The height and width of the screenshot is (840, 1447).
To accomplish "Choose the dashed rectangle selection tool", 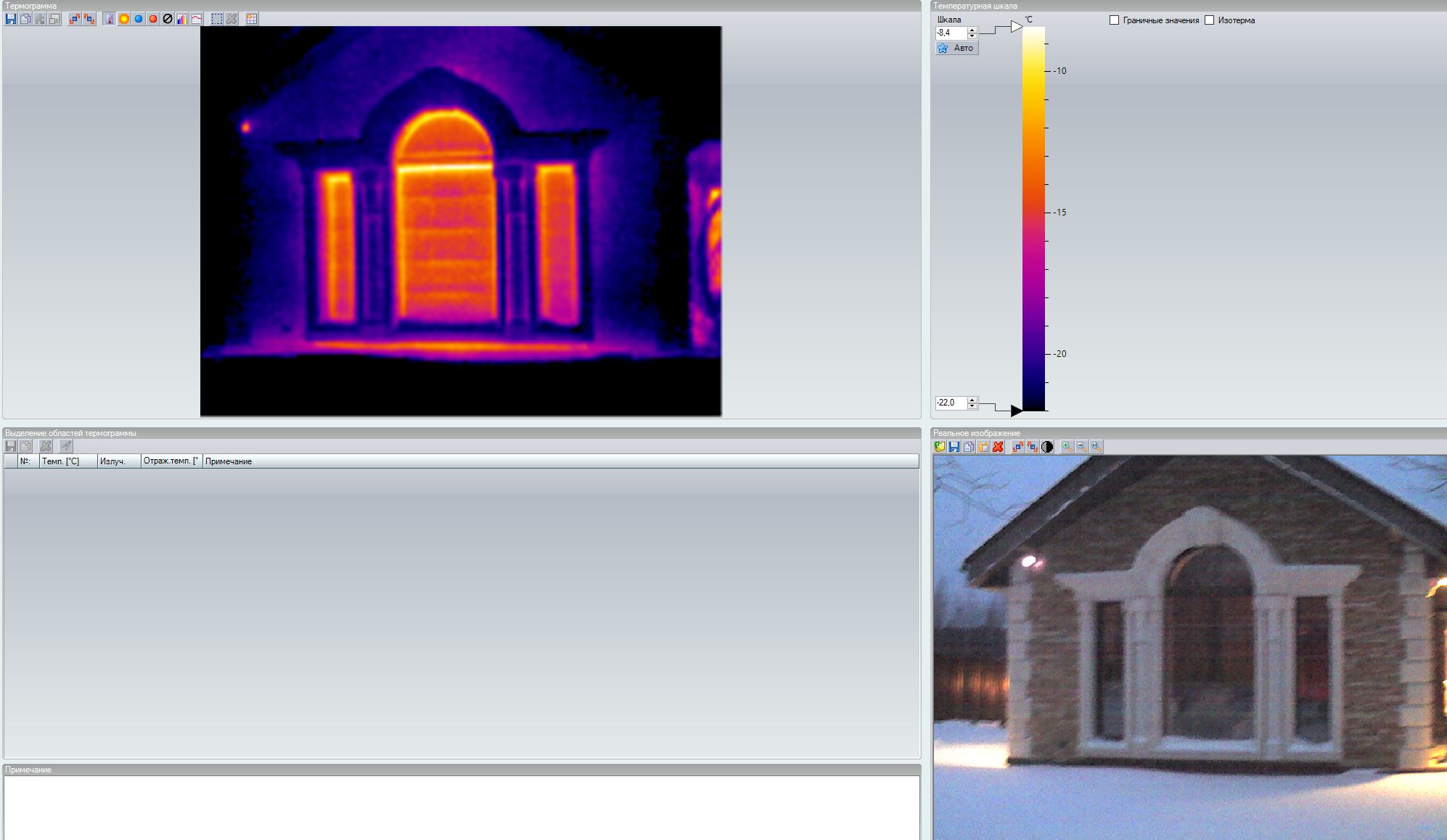I will click(x=217, y=19).
